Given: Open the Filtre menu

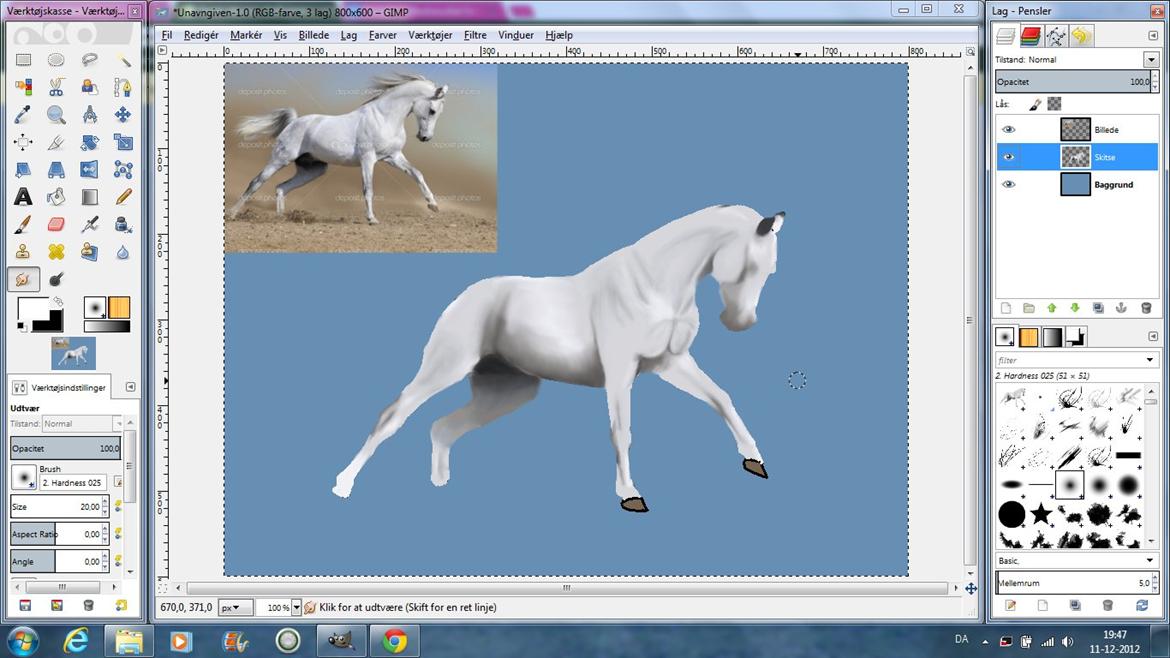Looking at the screenshot, I should 475,35.
